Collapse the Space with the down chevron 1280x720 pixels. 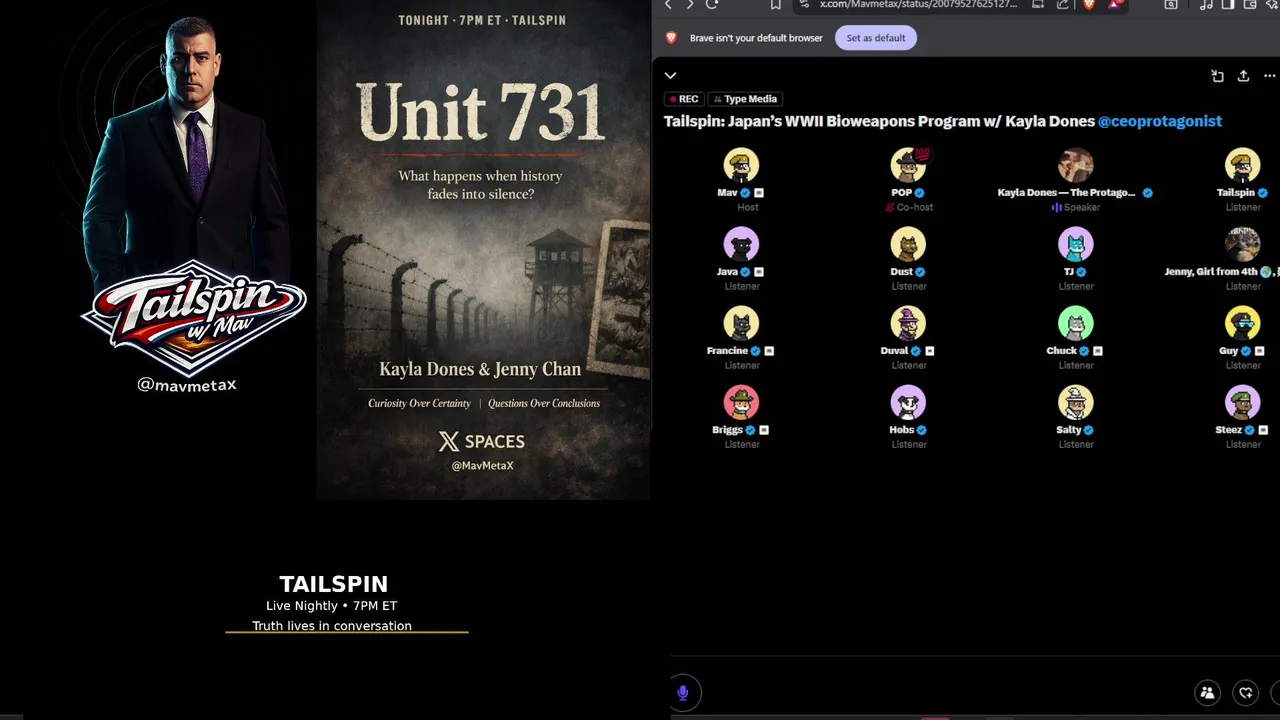(x=670, y=75)
